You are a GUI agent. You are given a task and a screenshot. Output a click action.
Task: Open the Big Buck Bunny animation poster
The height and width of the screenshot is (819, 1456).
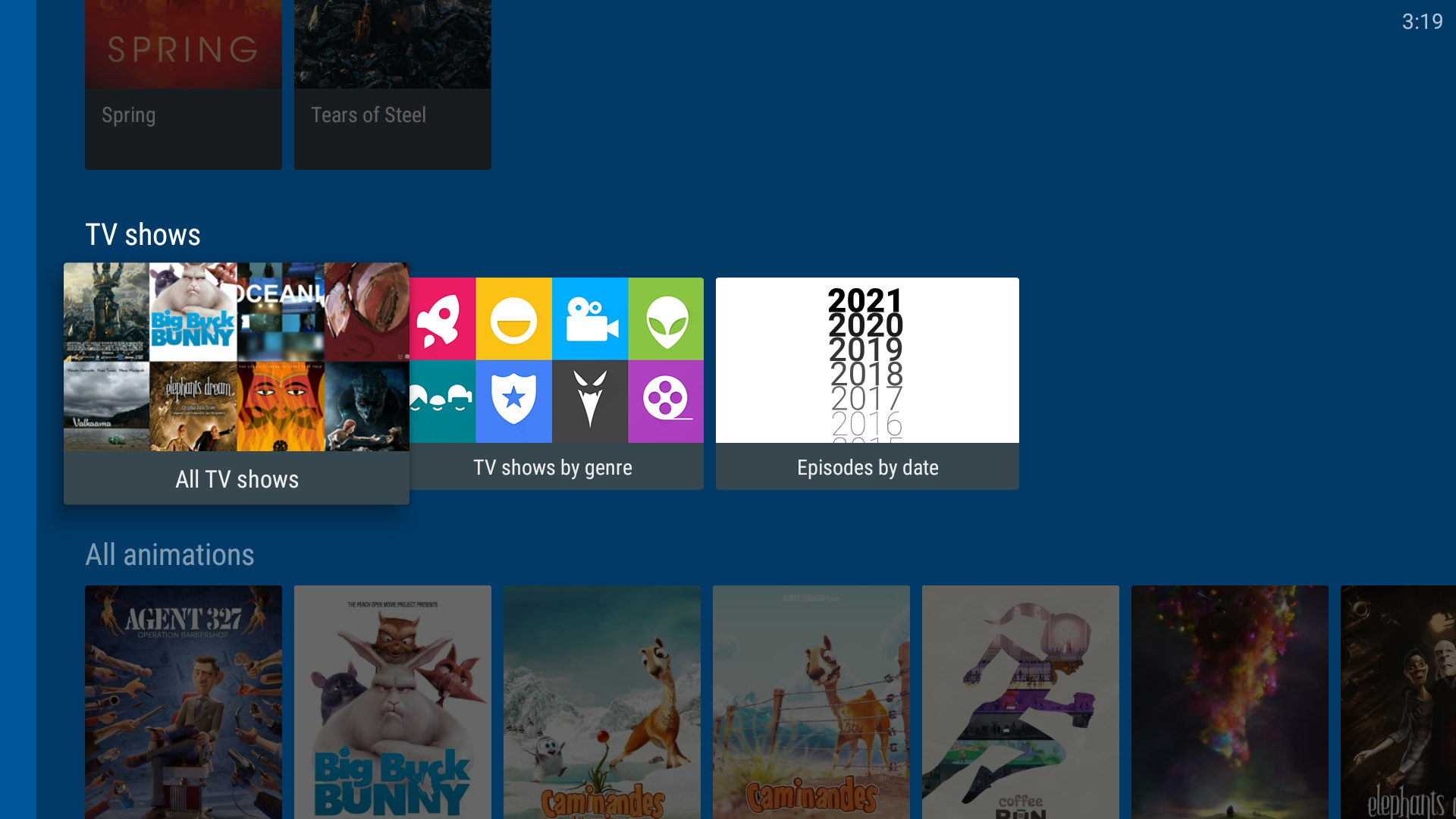[392, 701]
